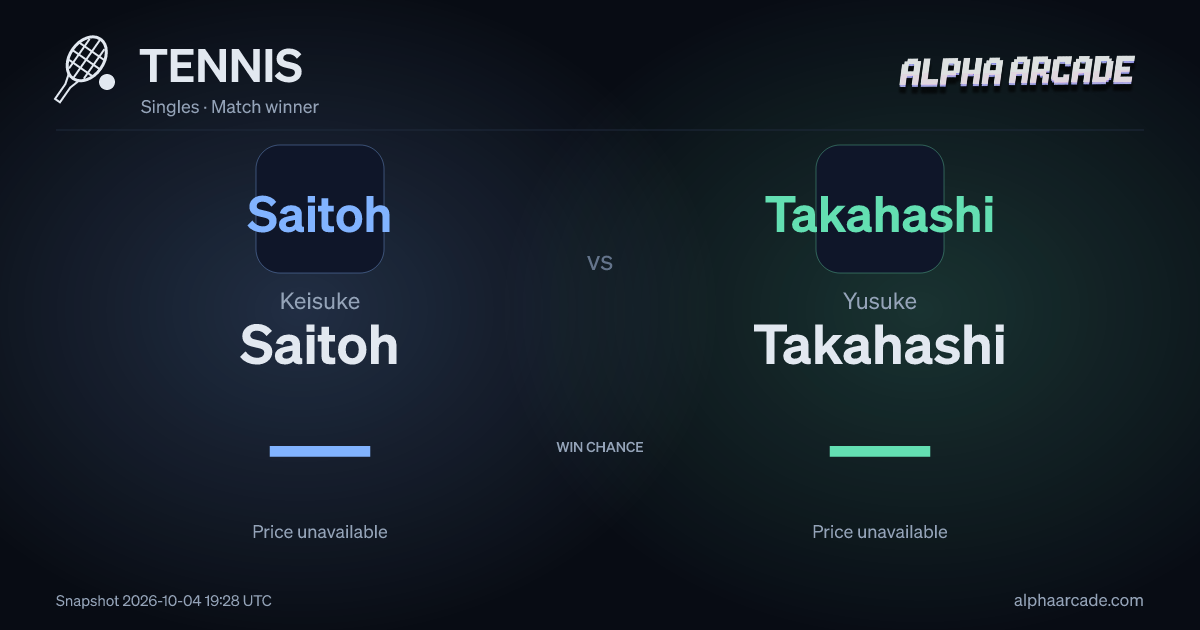Click the blue Saitoh win chance bar

click(320, 451)
